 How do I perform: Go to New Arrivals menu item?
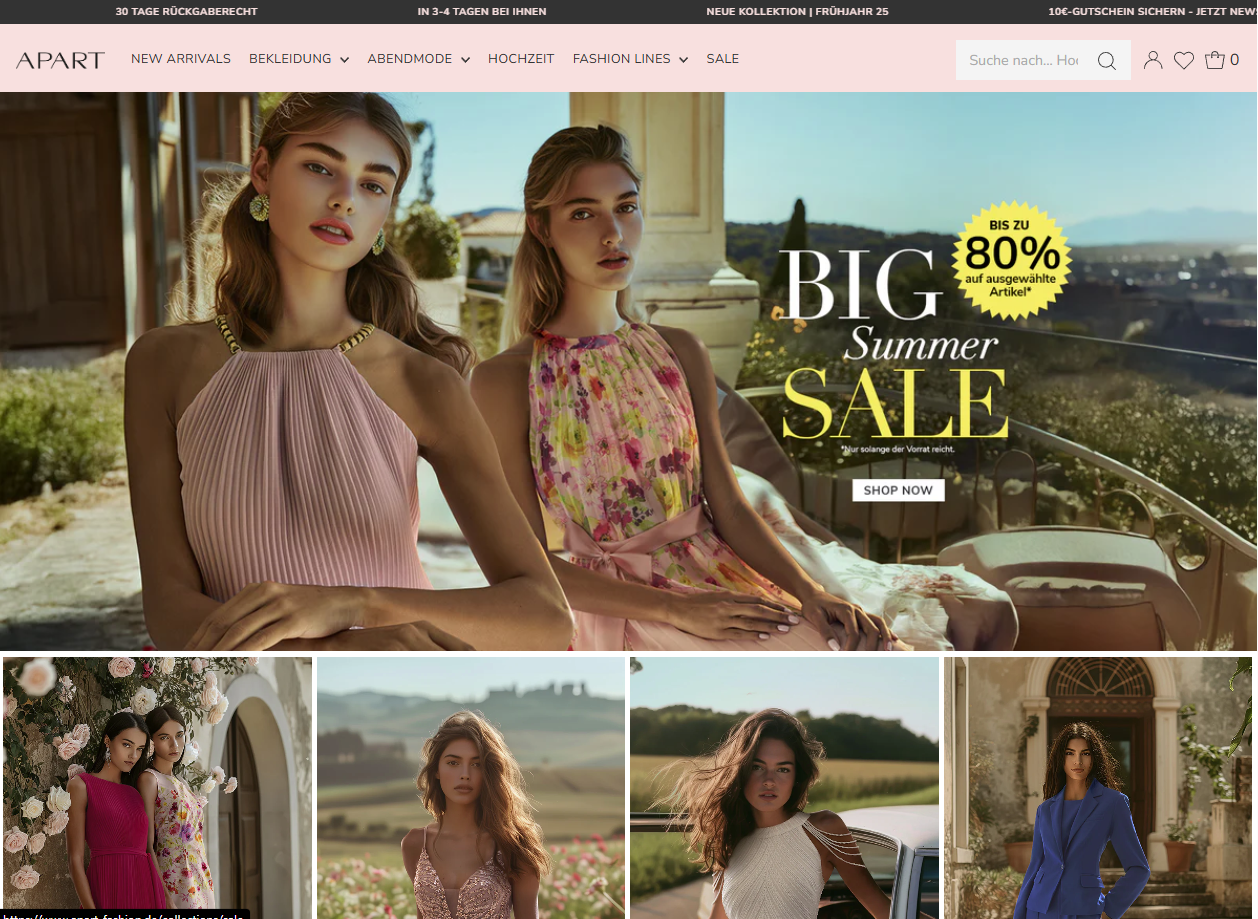[x=181, y=59]
